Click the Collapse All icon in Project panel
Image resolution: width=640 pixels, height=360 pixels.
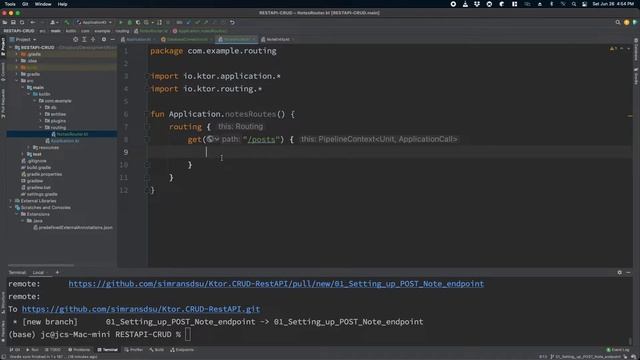click(x=93, y=40)
